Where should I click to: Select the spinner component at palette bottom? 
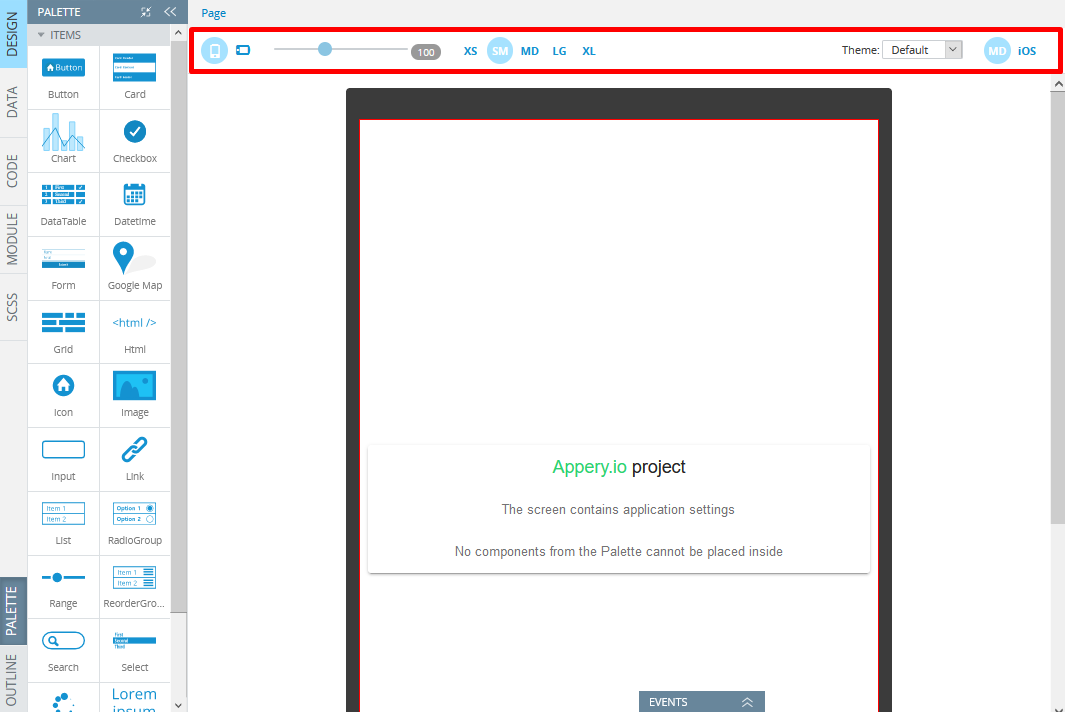tap(63, 698)
